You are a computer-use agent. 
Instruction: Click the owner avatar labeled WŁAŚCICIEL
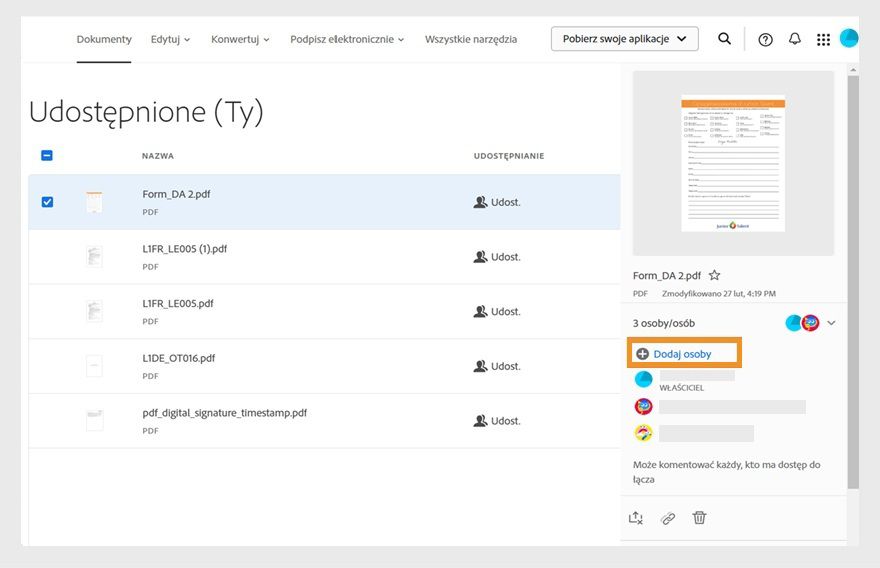point(643,379)
